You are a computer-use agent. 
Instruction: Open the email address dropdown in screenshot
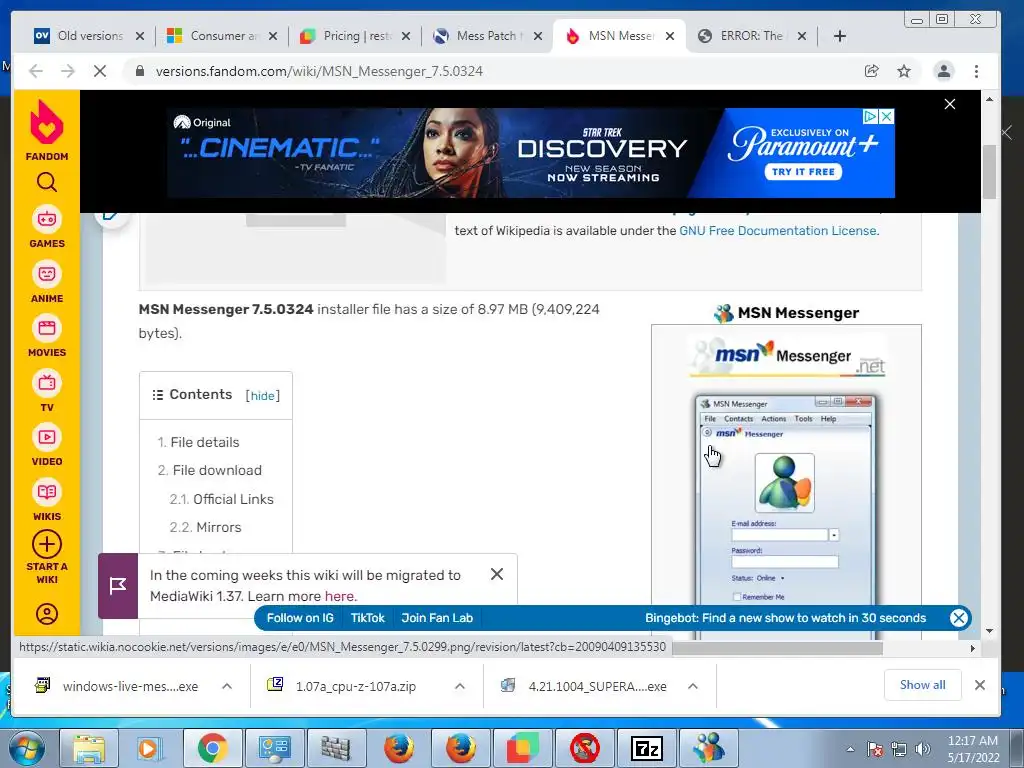click(834, 535)
